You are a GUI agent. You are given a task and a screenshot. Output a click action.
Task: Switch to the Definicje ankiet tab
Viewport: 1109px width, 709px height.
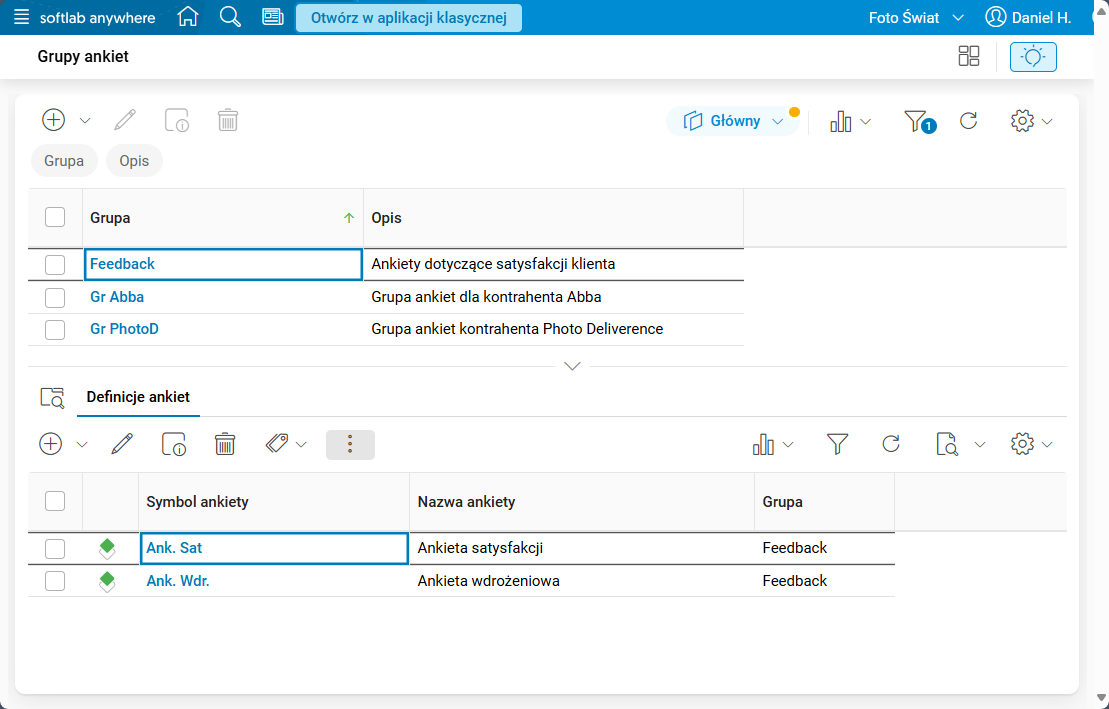(x=138, y=397)
